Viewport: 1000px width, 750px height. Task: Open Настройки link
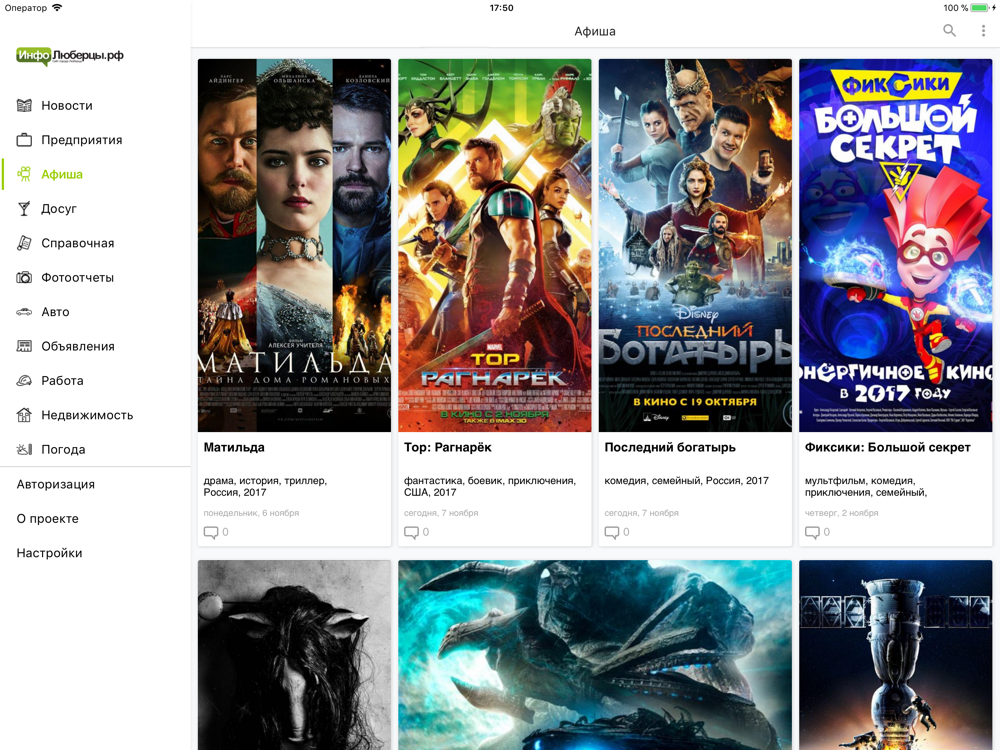49,553
